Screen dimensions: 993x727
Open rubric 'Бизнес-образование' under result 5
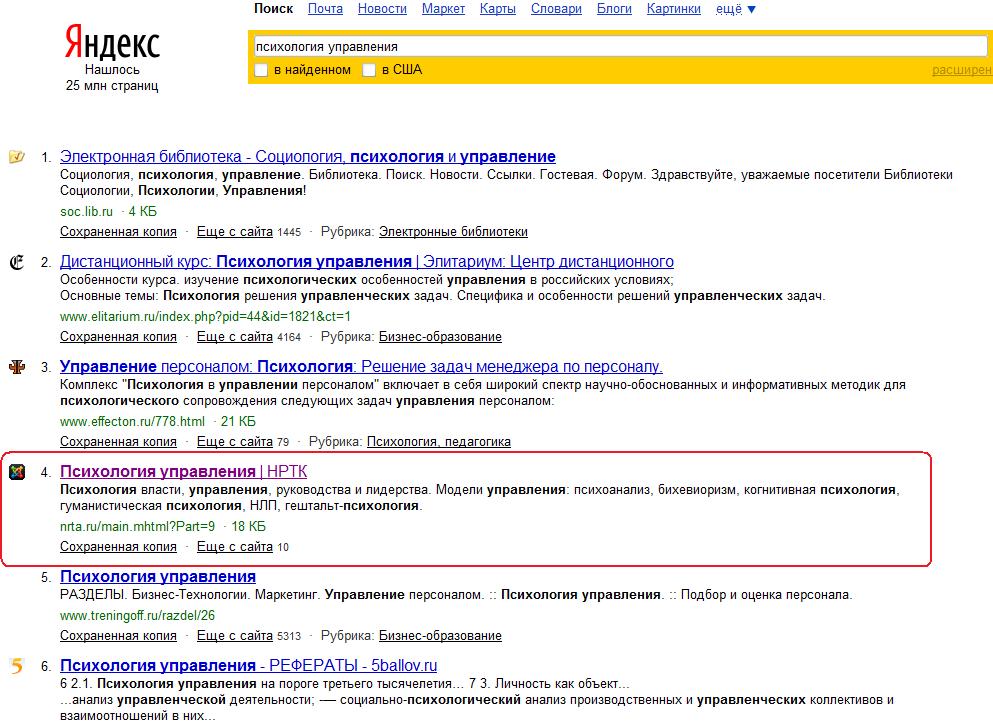click(440, 636)
